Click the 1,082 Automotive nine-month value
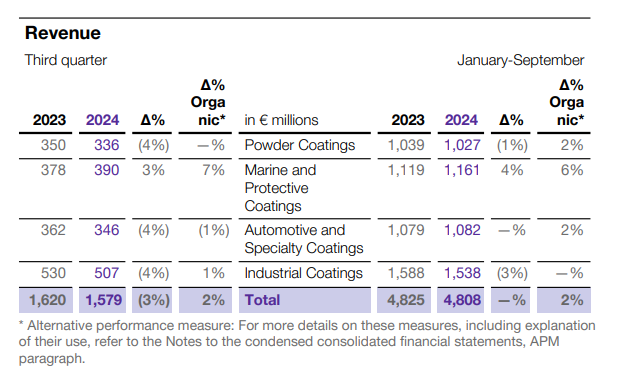620x390 pixels. tap(462, 230)
